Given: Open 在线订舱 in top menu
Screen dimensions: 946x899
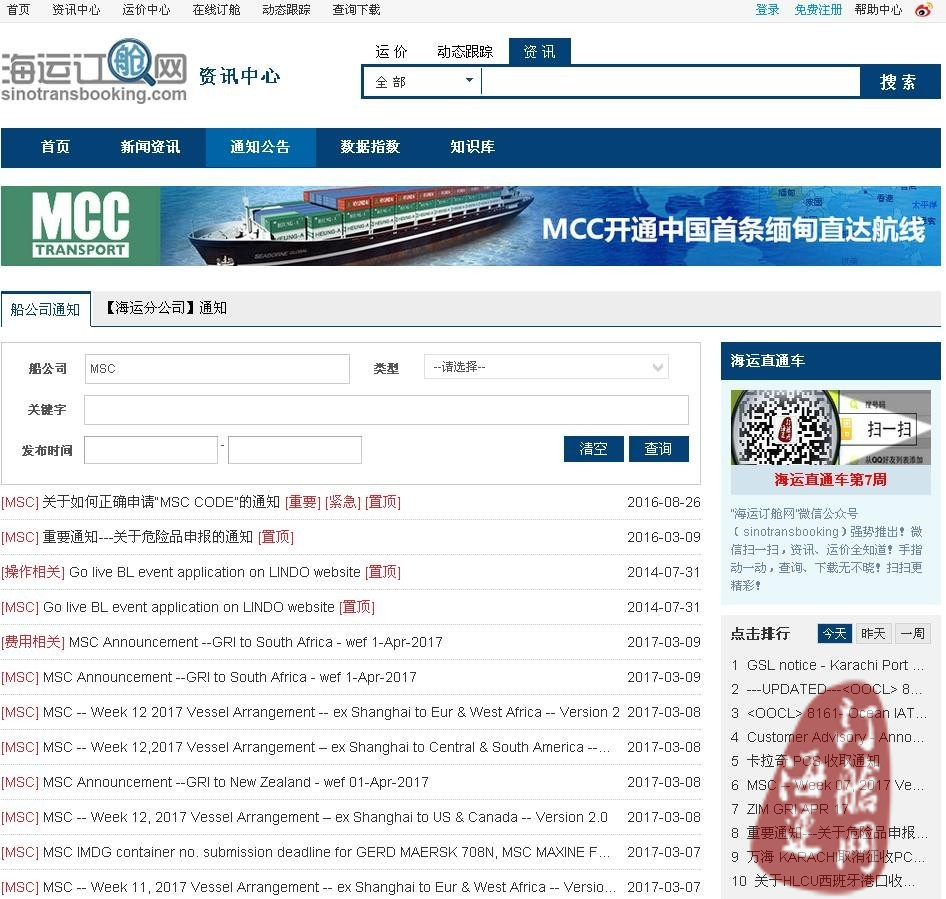Looking at the screenshot, I should [216, 10].
